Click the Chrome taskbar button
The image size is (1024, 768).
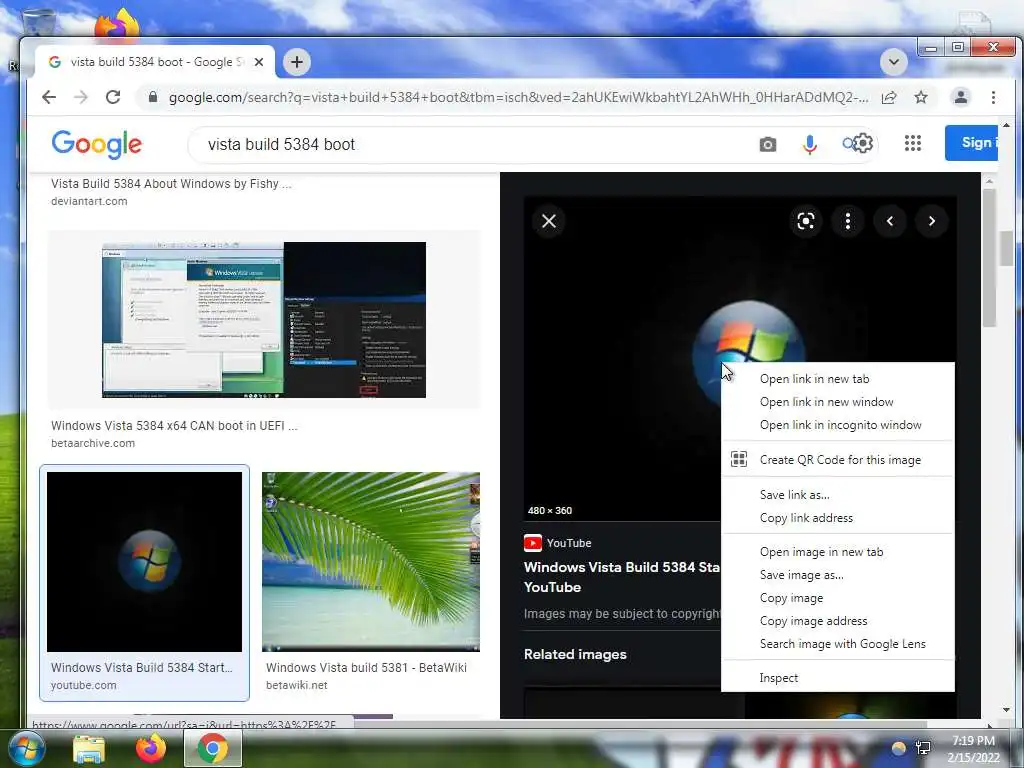pyautogui.click(x=213, y=748)
